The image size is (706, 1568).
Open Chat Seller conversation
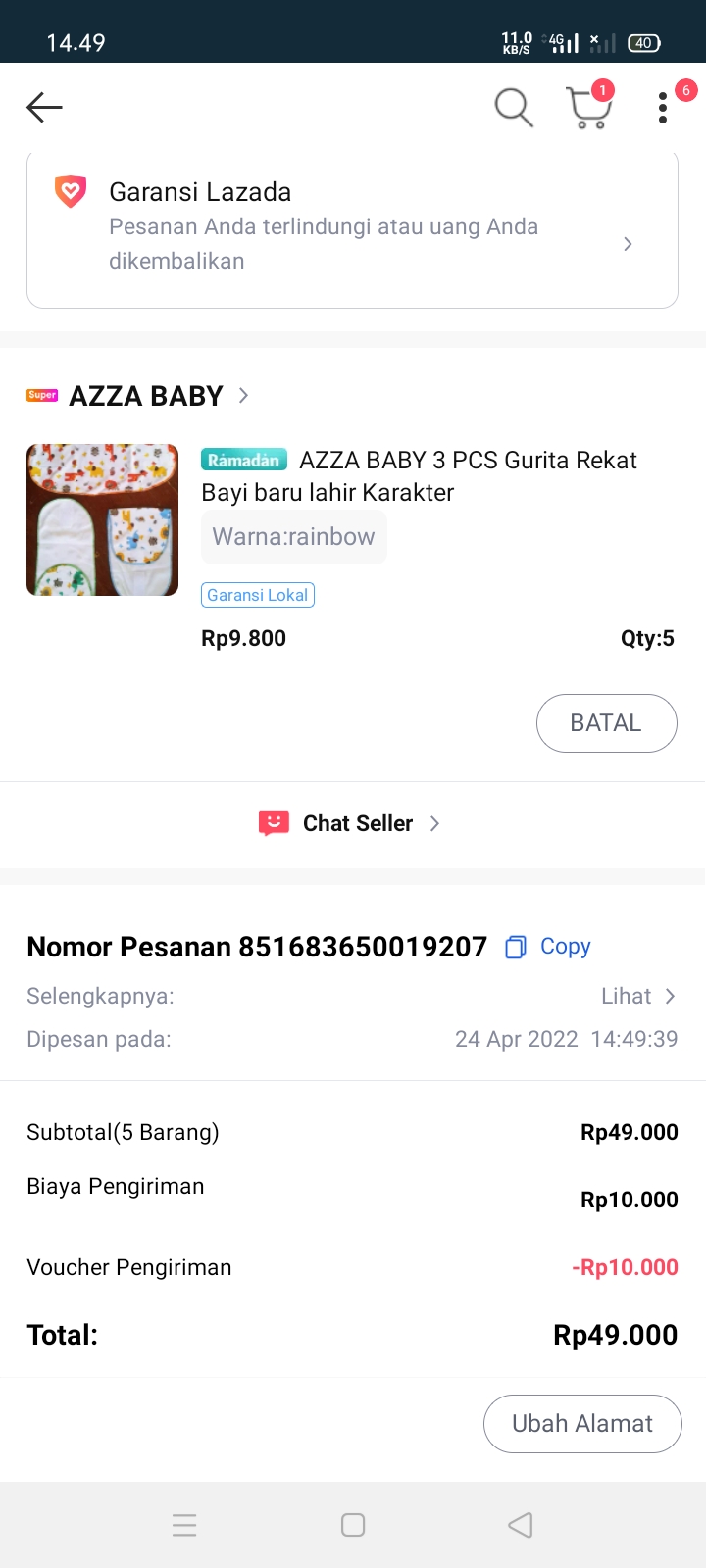[358, 823]
